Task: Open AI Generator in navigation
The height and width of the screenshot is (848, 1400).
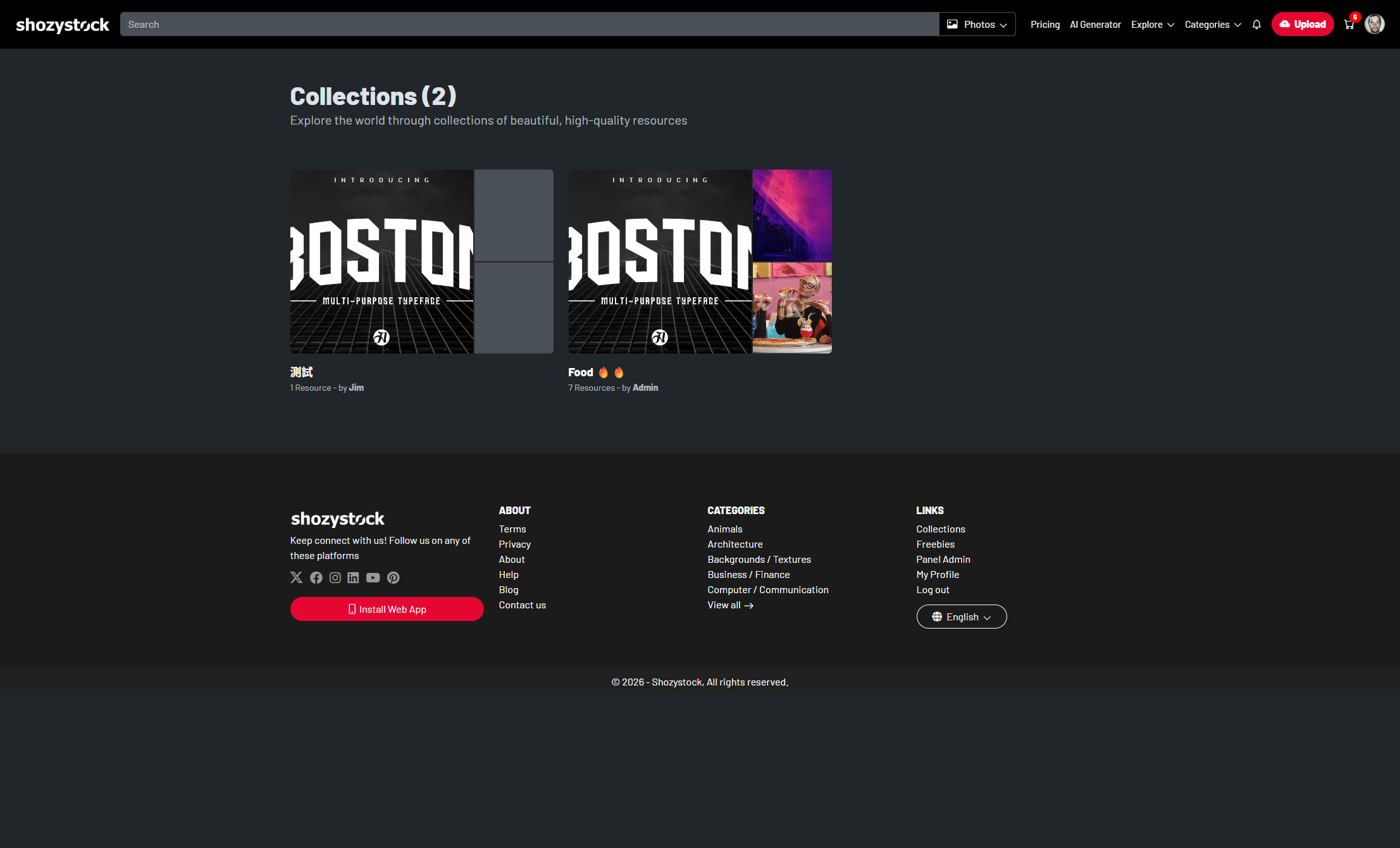Action: coord(1095,25)
